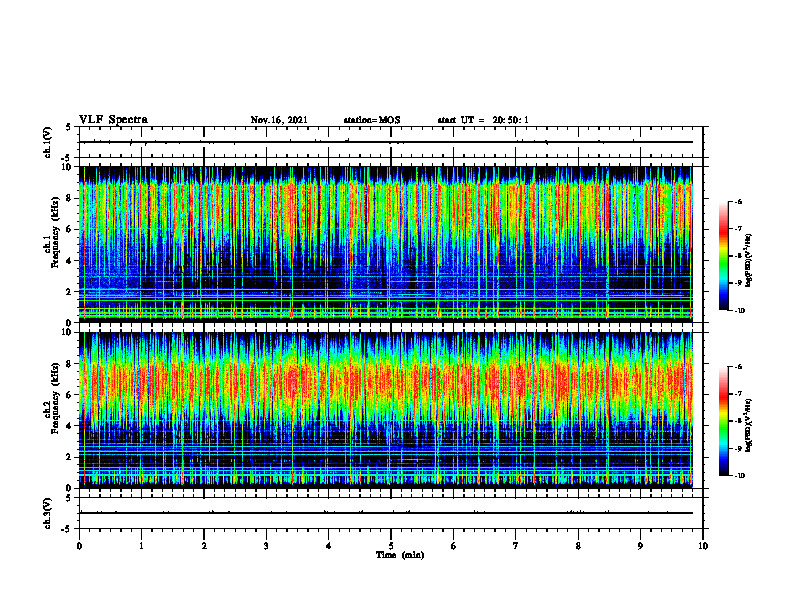Click the "-6" label on ch.1 color bar

coord(738,202)
